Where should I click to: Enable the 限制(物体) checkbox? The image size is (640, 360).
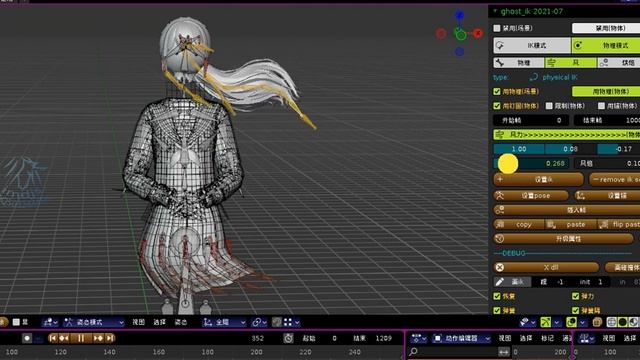(x=549, y=106)
